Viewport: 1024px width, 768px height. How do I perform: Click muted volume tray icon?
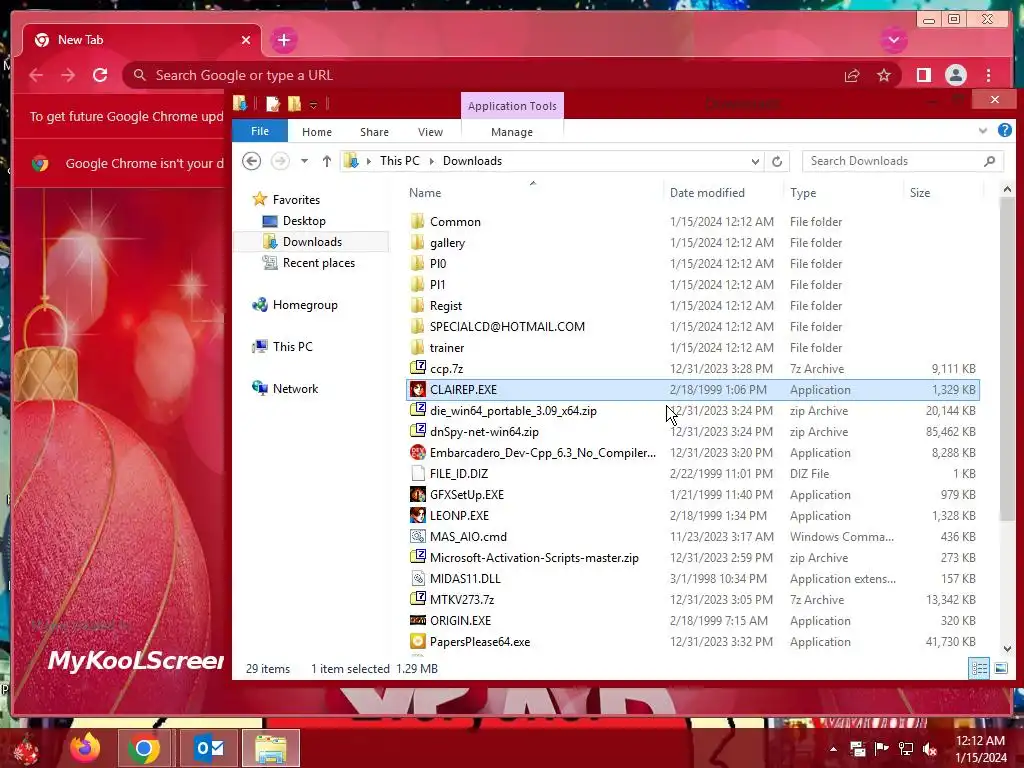pyautogui.click(x=930, y=749)
